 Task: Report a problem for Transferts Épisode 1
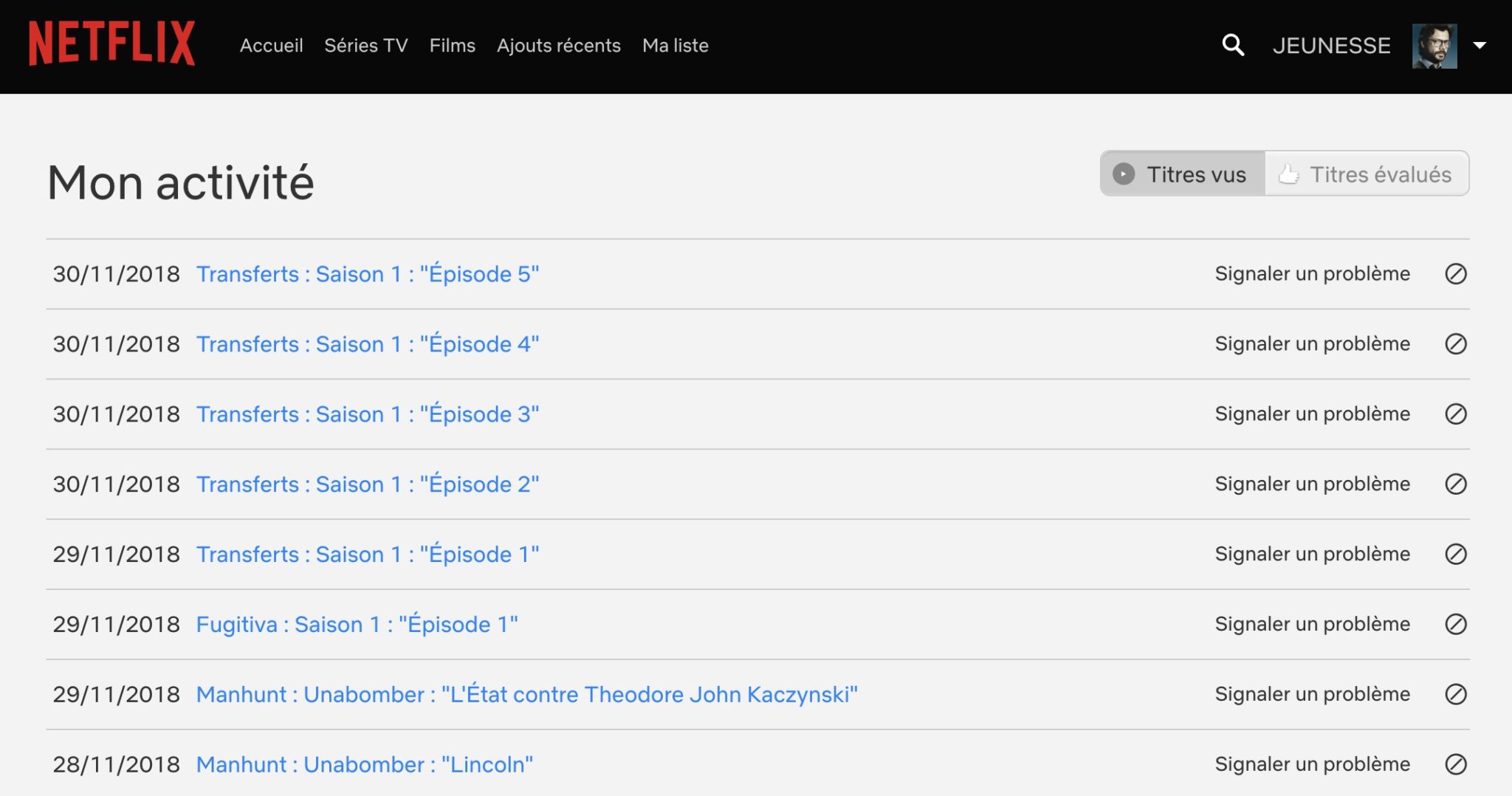[x=1313, y=555]
